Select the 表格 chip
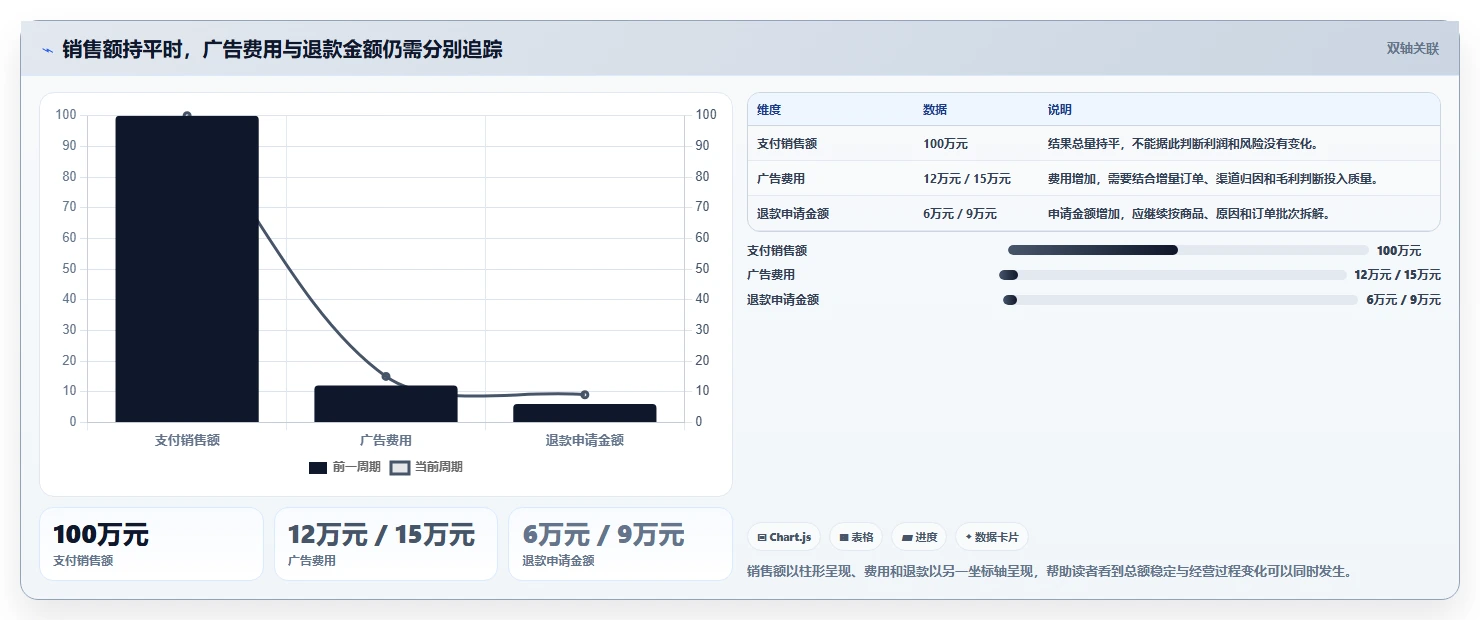This screenshot has width=1480, height=620. pos(856,537)
